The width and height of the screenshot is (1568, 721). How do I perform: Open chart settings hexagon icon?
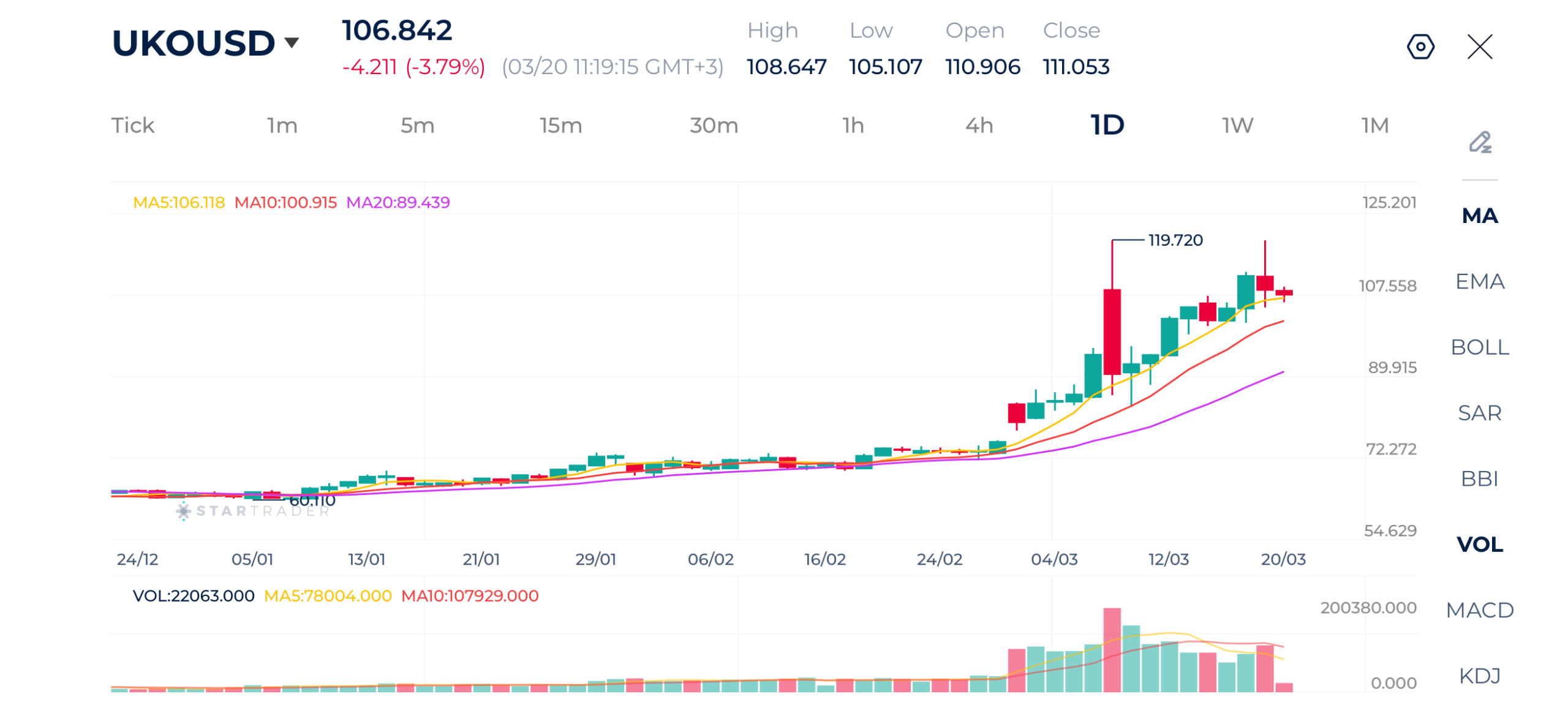pos(1419,47)
